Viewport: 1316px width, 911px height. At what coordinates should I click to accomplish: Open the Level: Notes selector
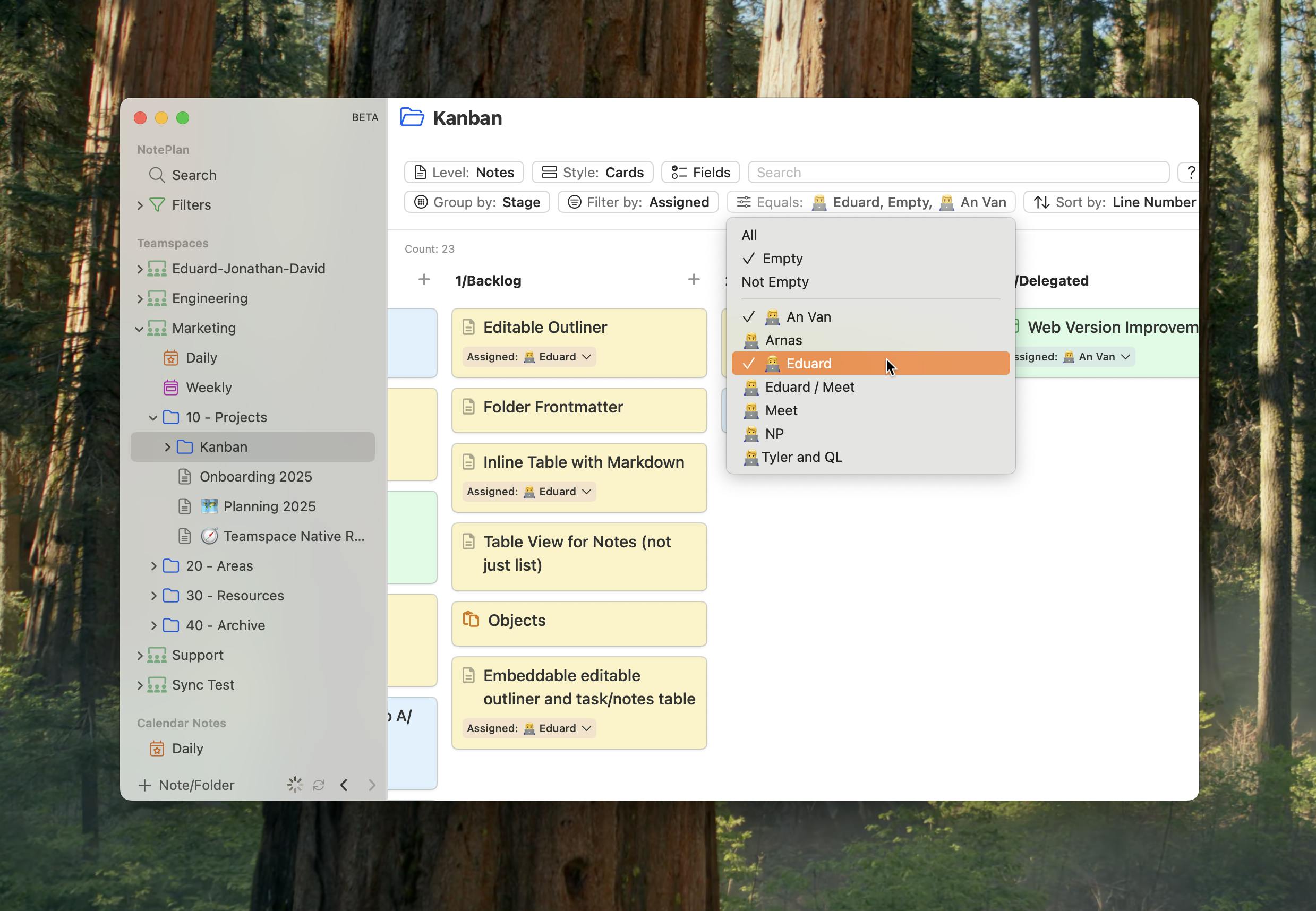pos(464,172)
